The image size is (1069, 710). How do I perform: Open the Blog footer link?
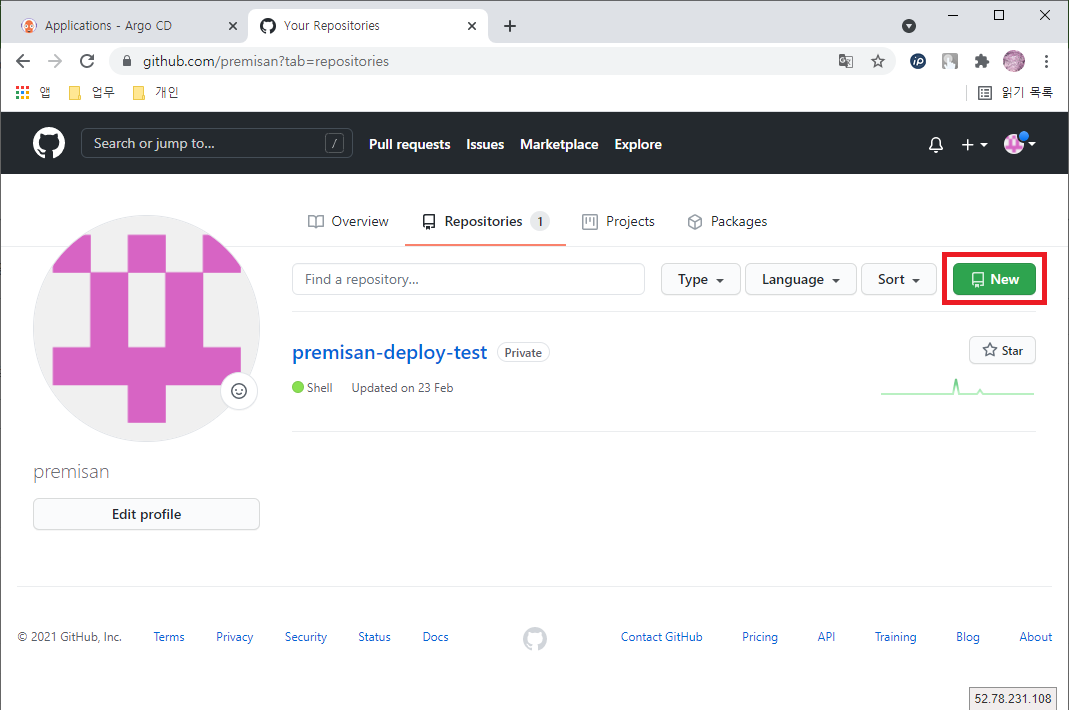click(x=967, y=637)
